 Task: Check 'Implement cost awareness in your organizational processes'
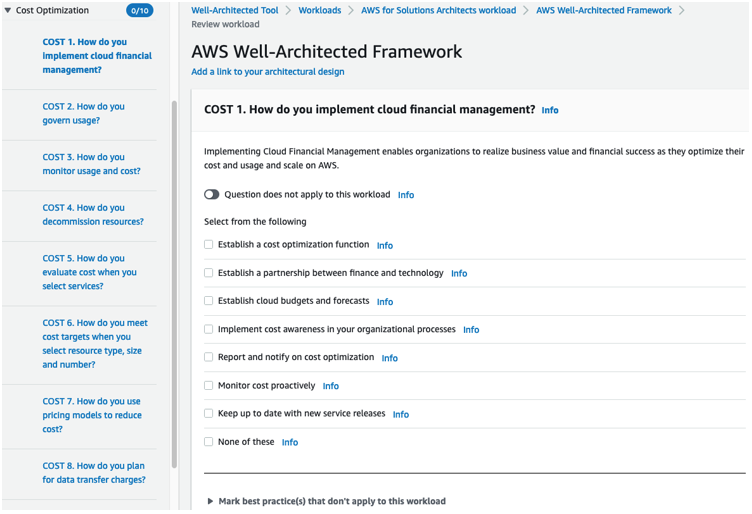208,329
